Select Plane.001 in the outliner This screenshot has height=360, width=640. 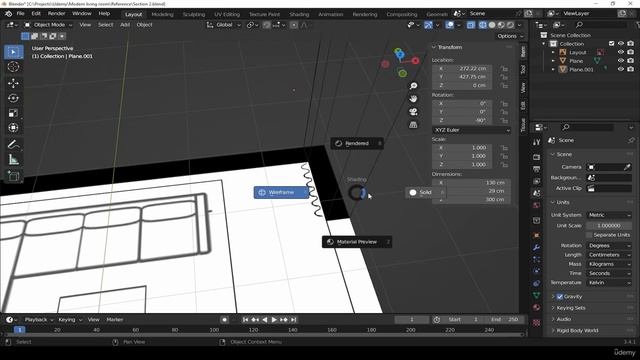pos(581,69)
